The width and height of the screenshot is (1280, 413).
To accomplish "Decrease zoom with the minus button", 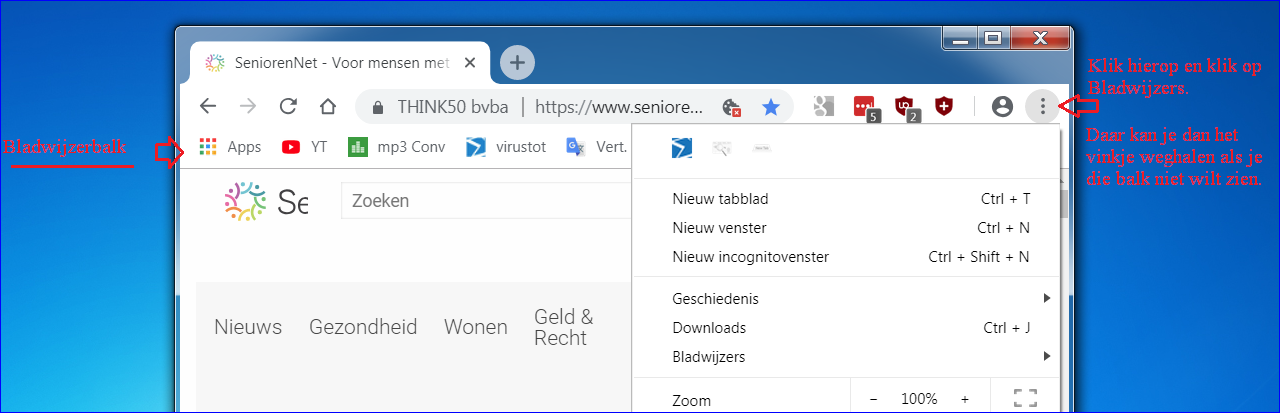I will tap(873, 399).
